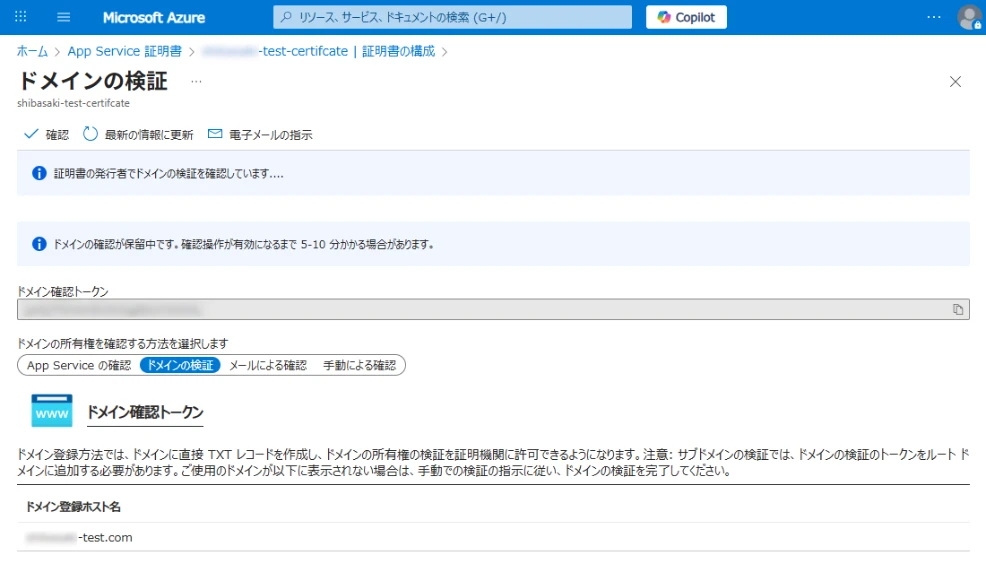This screenshot has width=986, height=581.
Task: Close the ドメインの検証 pane
Action: point(955,82)
